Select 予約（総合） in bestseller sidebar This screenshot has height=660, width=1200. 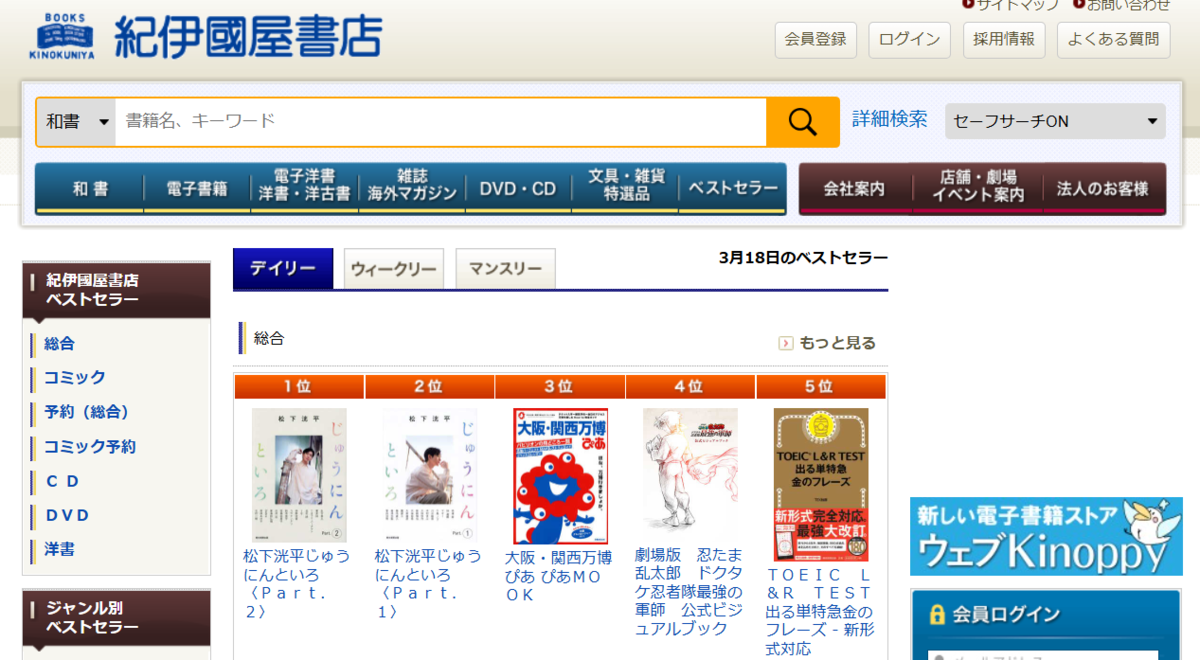point(87,412)
